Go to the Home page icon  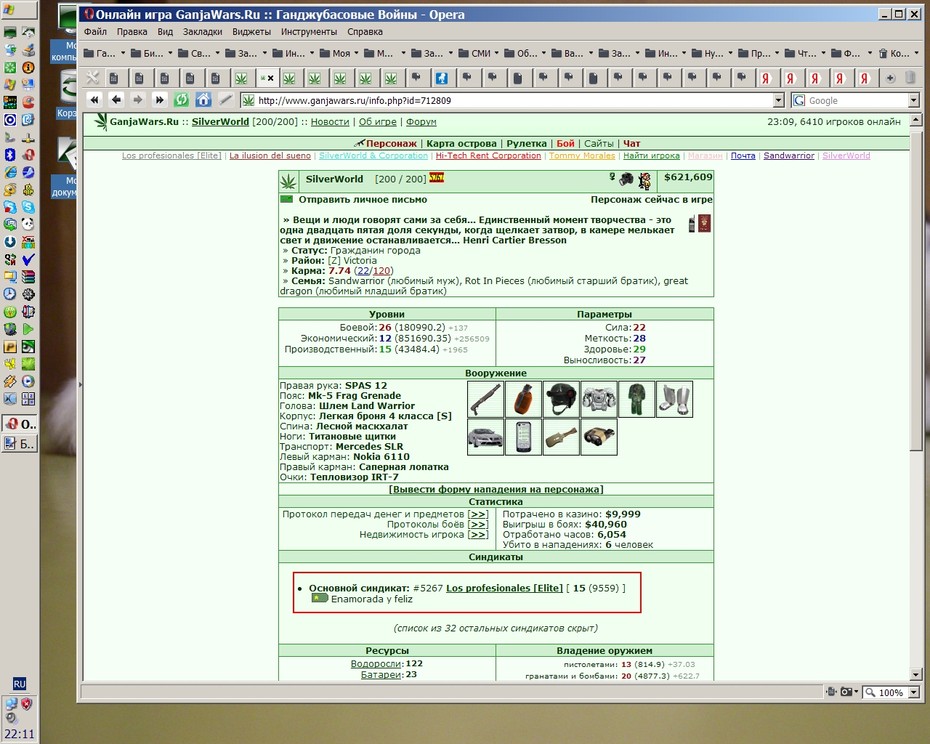(x=203, y=100)
